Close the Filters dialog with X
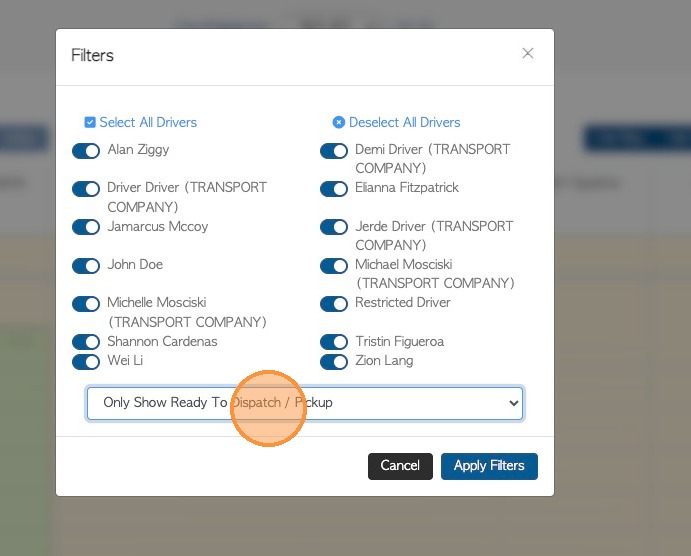The height and width of the screenshot is (556, 691). point(528,54)
